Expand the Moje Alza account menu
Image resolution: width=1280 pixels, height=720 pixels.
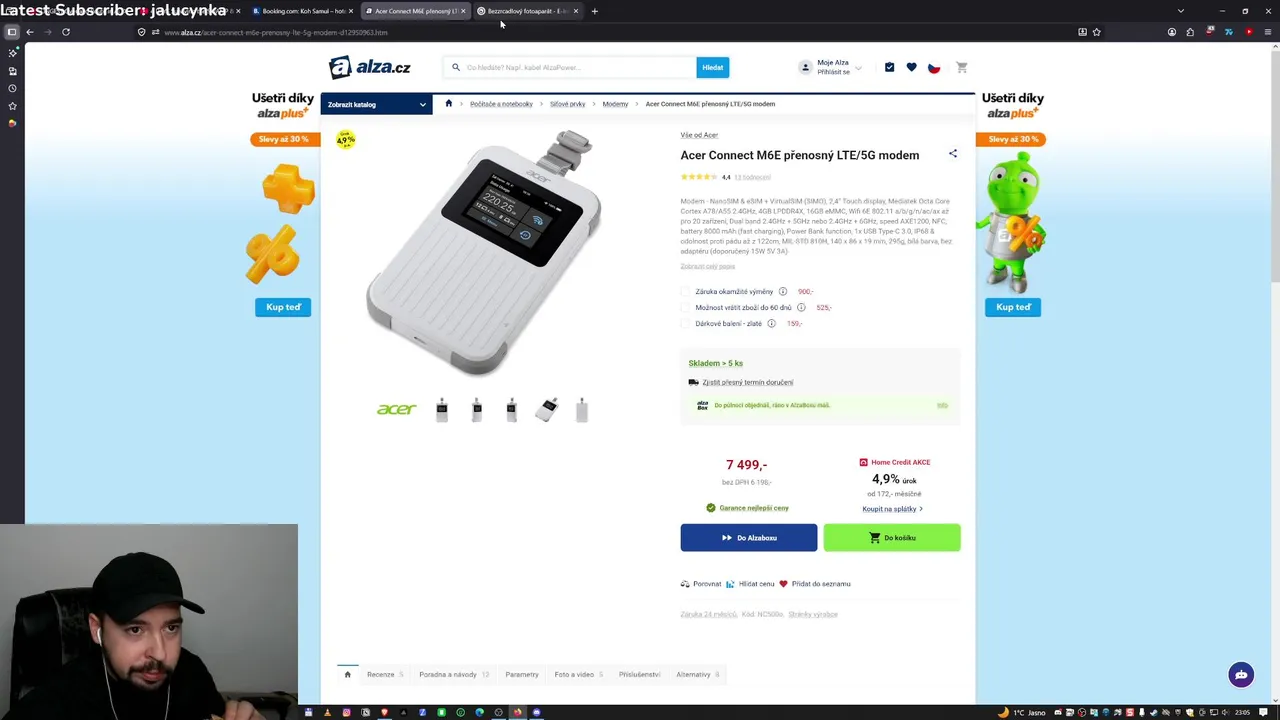click(x=830, y=67)
